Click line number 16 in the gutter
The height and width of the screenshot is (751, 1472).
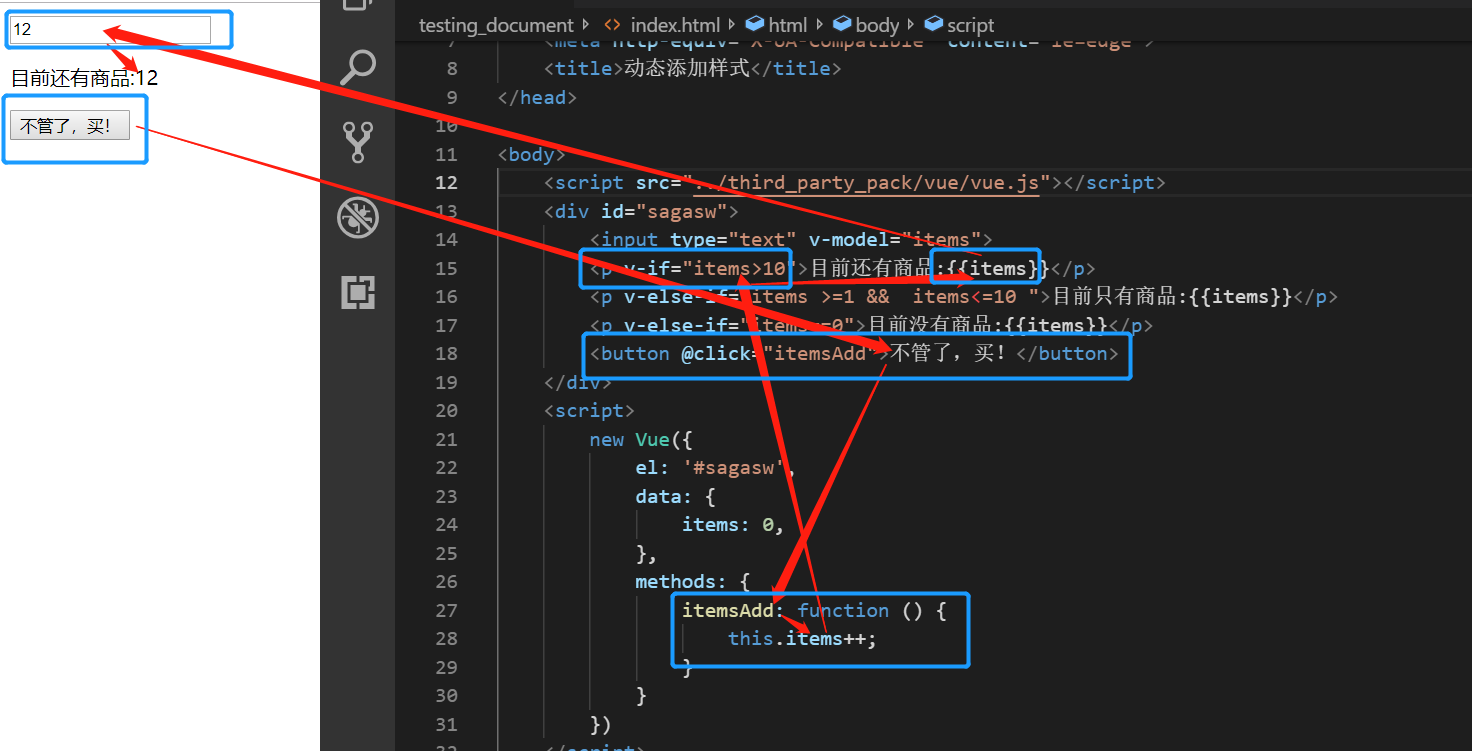pyautogui.click(x=446, y=296)
